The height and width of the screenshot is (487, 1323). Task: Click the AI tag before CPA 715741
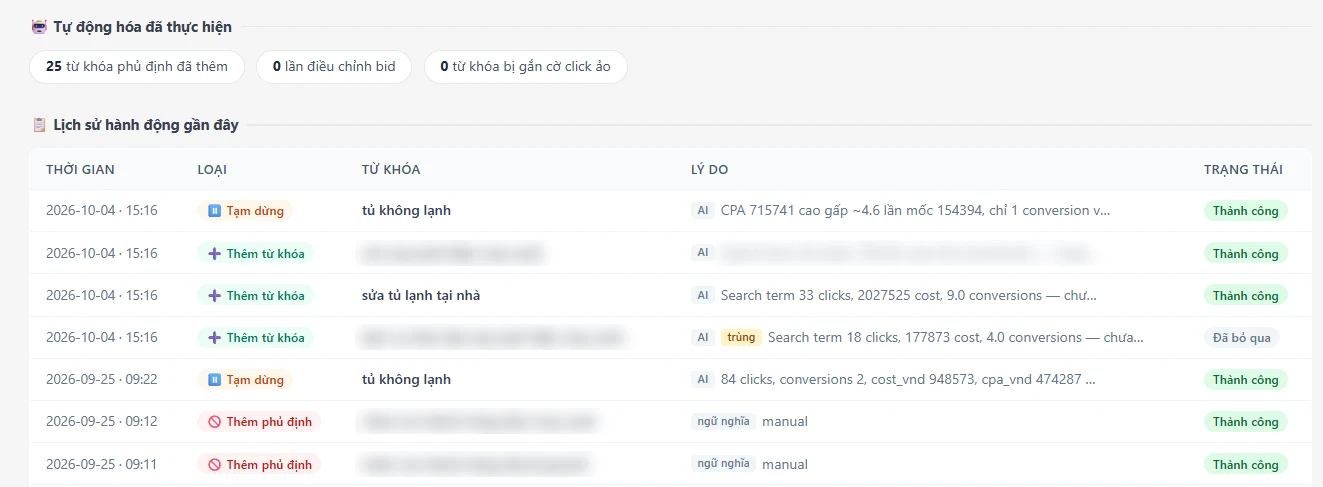click(703, 211)
